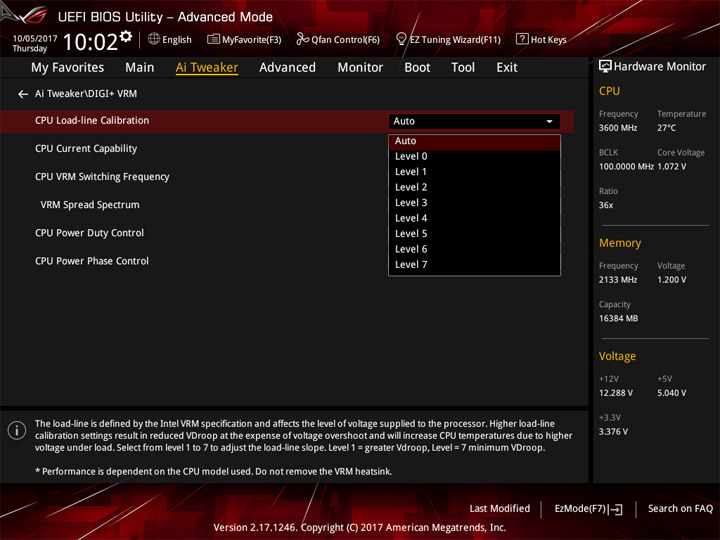Select CPU Power Duty Control setting
720x540 pixels.
(x=89, y=233)
